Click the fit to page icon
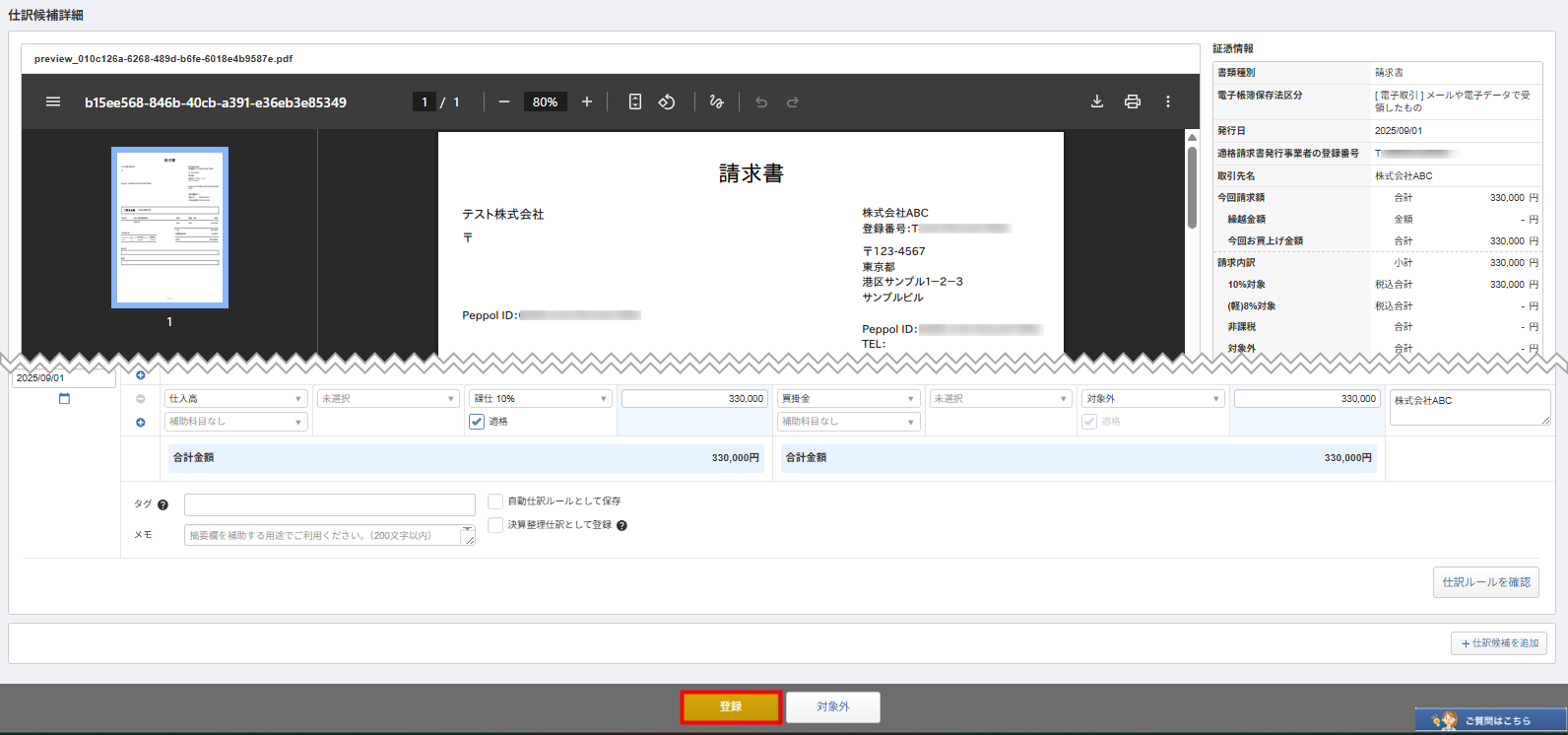The height and width of the screenshot is (735, 1568). click(635, 101)
